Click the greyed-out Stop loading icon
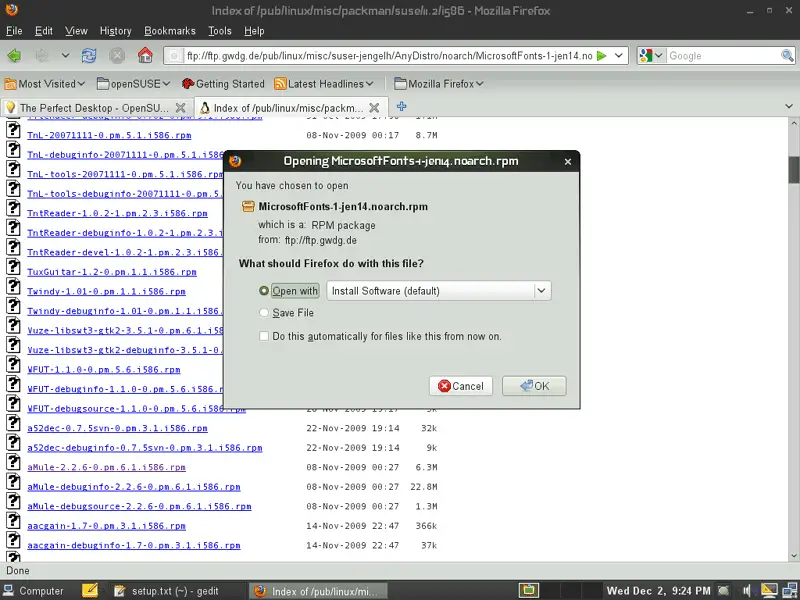Viewport: 800px width, 600px height. click(117, 56)
